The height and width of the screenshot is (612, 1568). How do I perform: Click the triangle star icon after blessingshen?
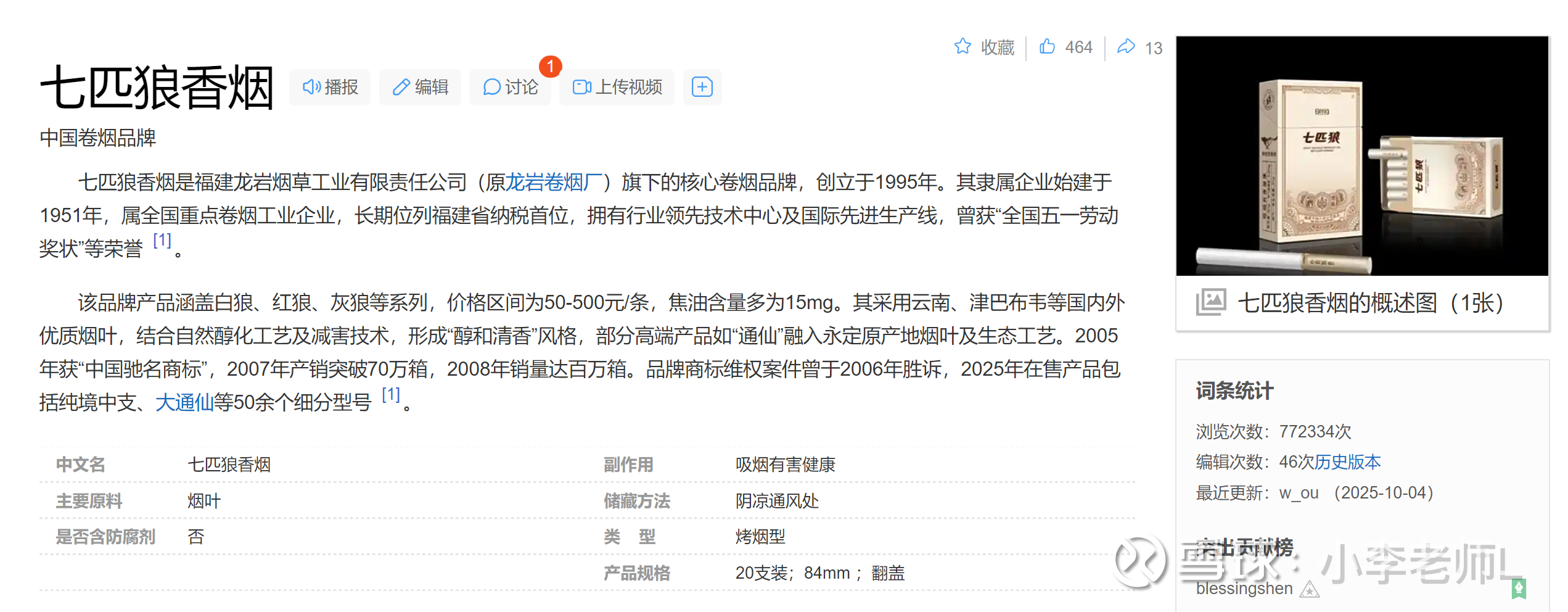coord(1309,590)
